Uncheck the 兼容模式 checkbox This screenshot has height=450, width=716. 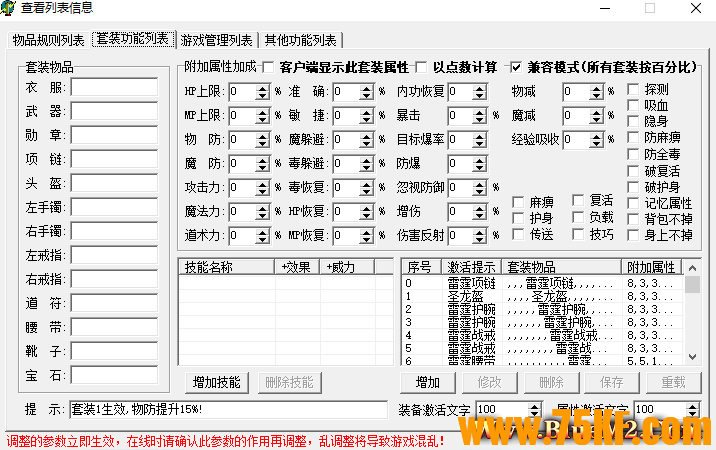pos(516,68)
